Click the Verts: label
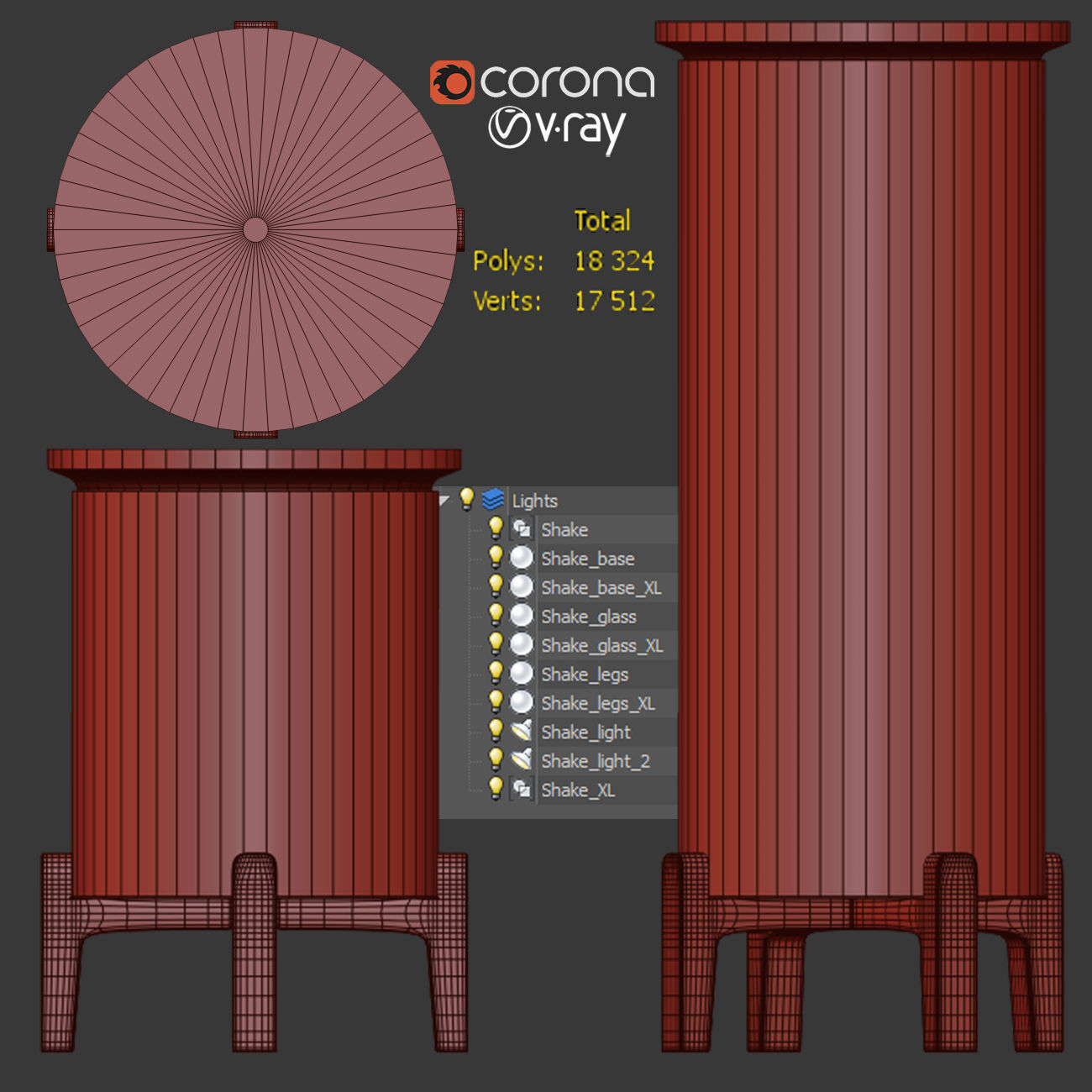 tap(507, 301)
